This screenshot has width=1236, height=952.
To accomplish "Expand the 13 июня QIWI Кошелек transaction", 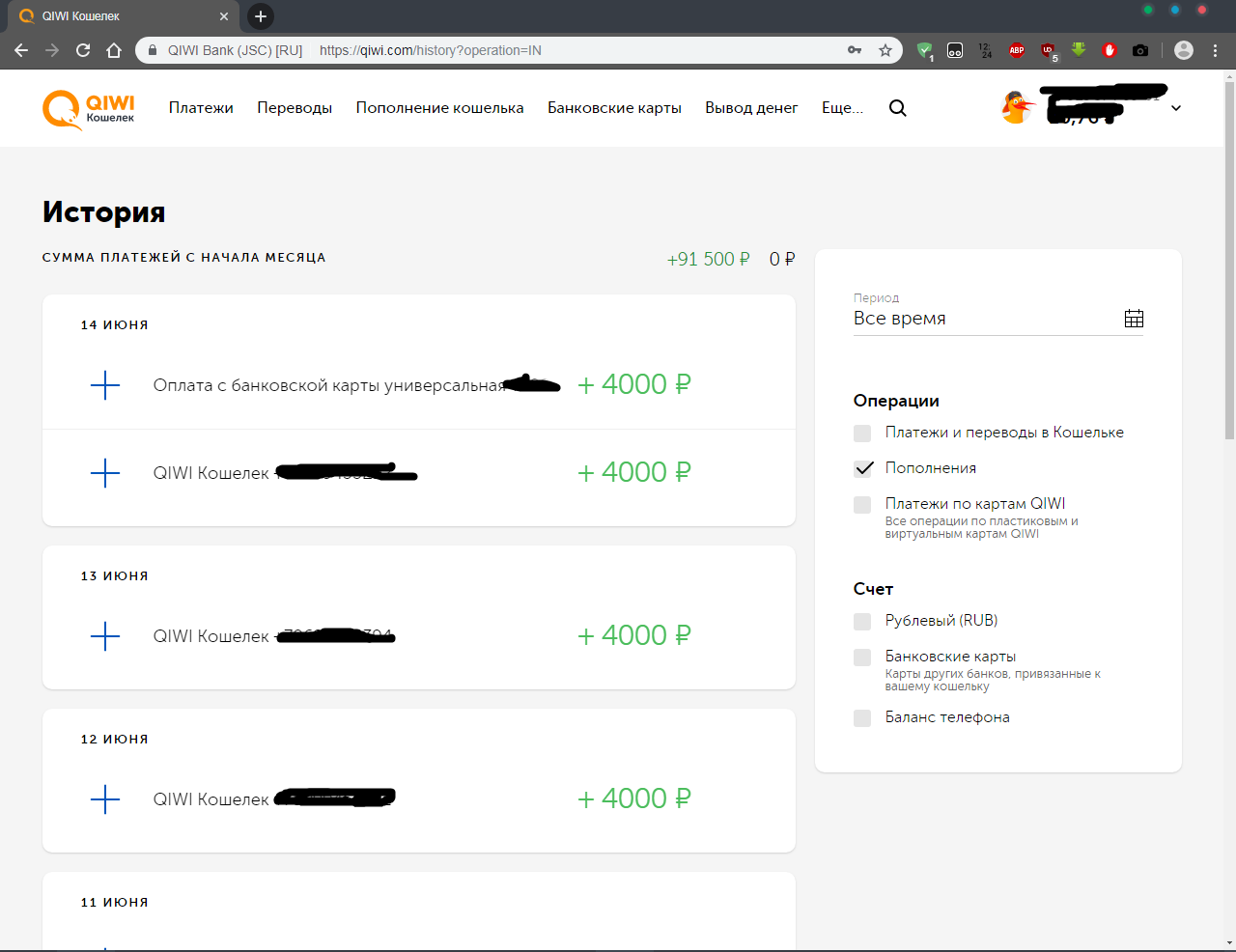I will (105, 636).
